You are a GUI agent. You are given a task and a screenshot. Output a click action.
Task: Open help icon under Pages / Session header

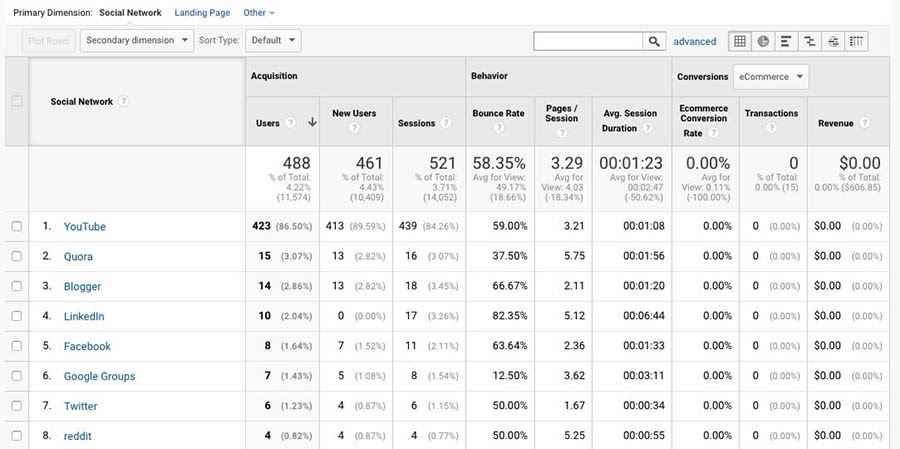562,133
